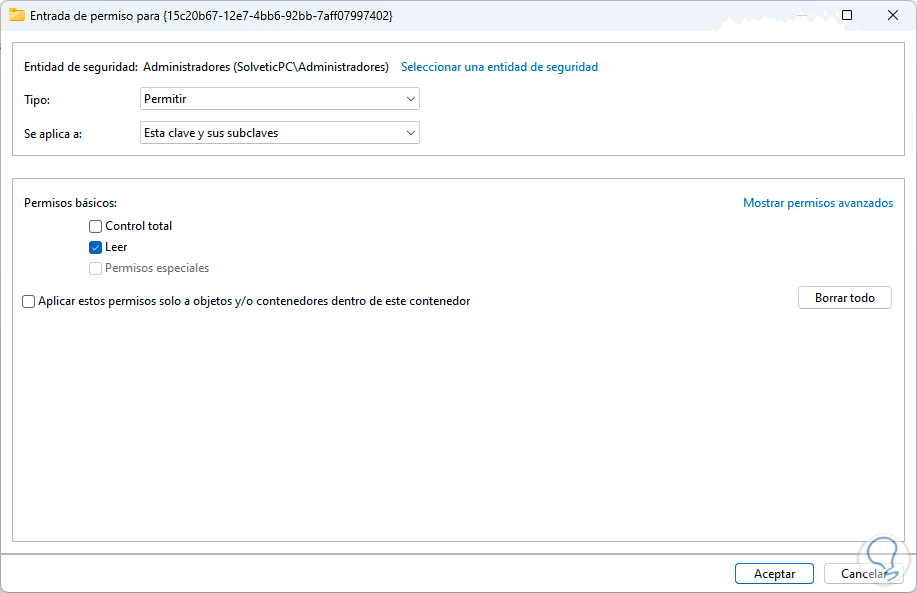Close the permission entry dialog
Image resolution: width=917 pixels, height=593 pixels.
point(893,16)
